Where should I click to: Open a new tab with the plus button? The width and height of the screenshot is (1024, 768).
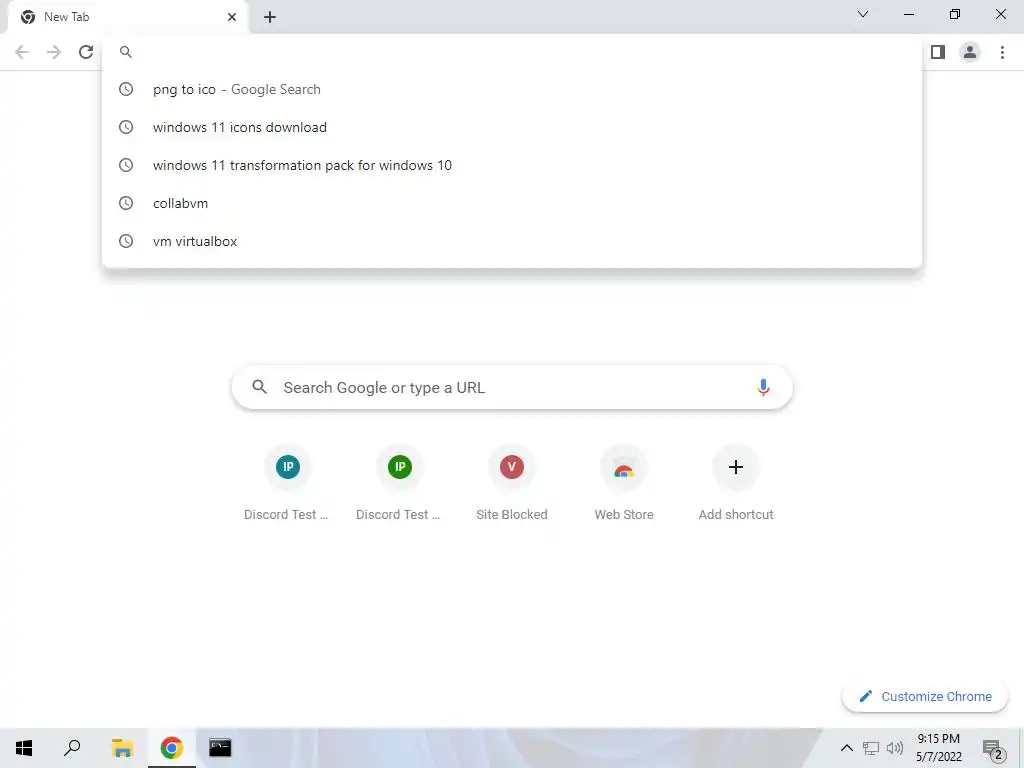click(270, 17)
